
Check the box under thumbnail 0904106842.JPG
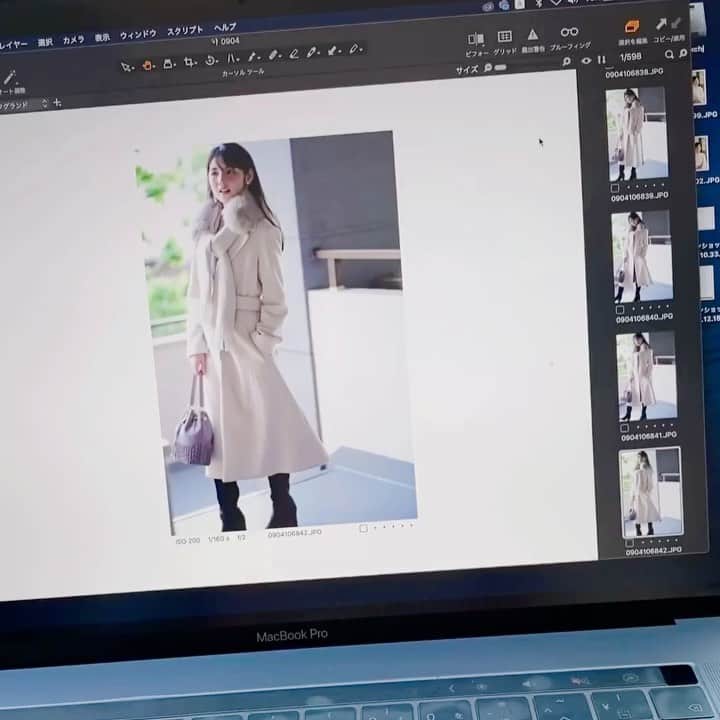(x=630, y=544)
